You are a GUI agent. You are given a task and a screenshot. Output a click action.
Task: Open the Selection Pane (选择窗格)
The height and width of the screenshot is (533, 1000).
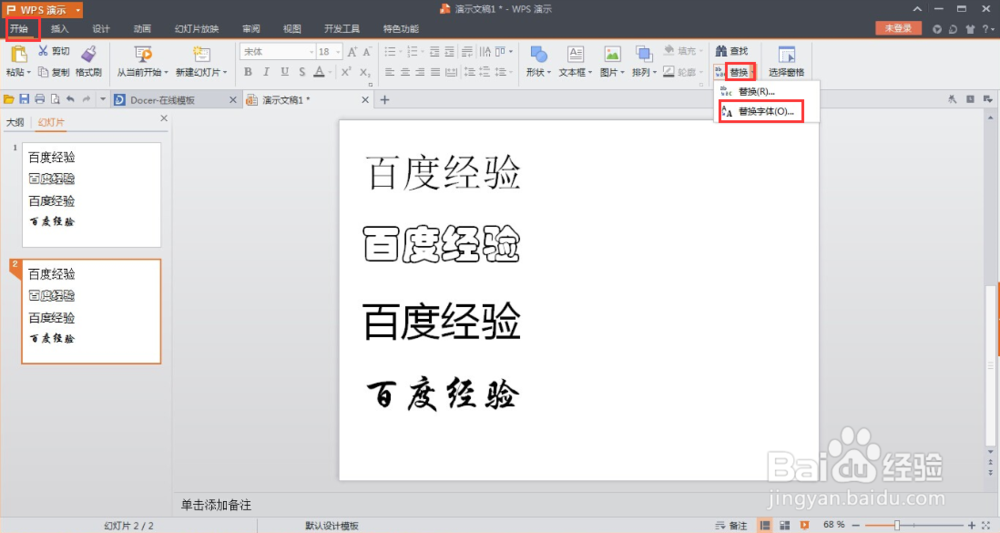click(786, 61)
